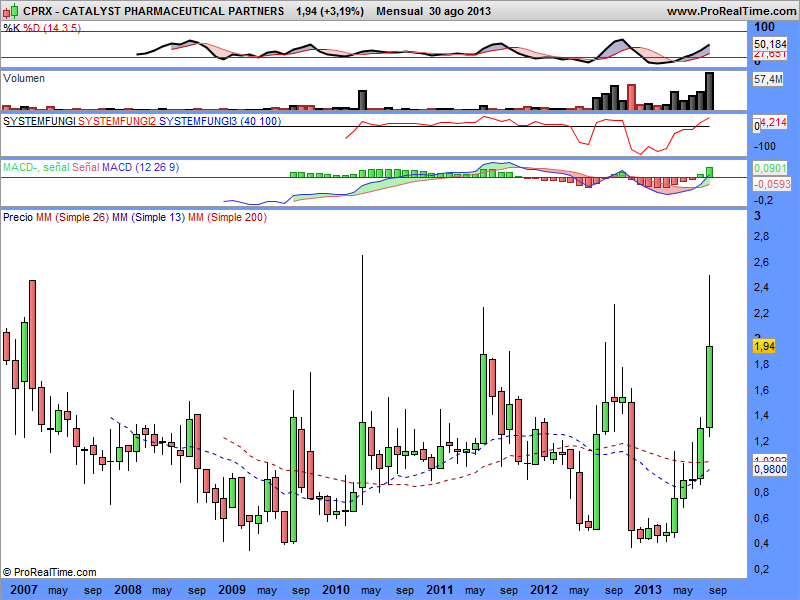
Task: Click the %K stochastic label
Action: [11, 28]
